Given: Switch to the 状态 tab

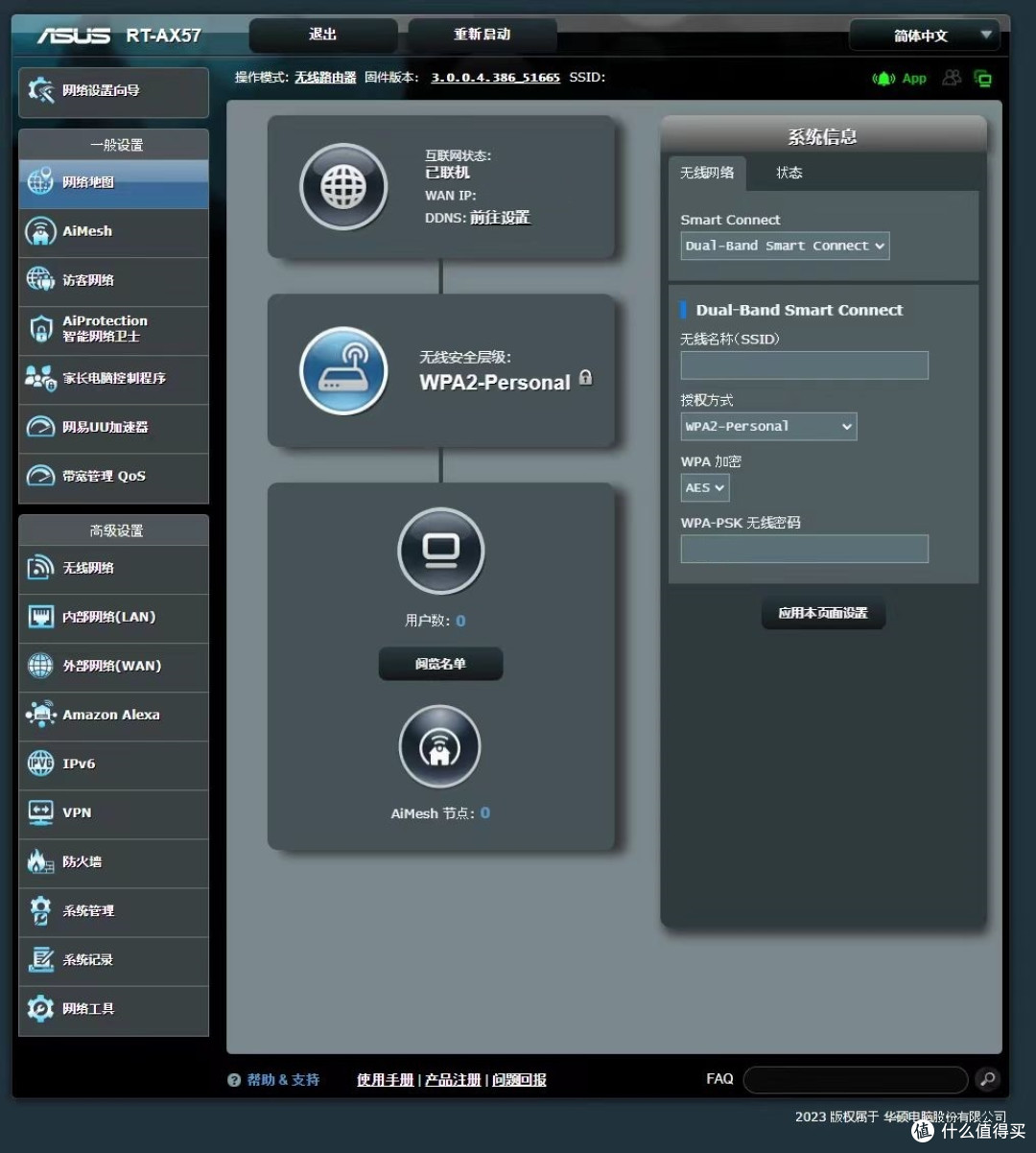Looking at the screenshot, I should coord(789,173).
